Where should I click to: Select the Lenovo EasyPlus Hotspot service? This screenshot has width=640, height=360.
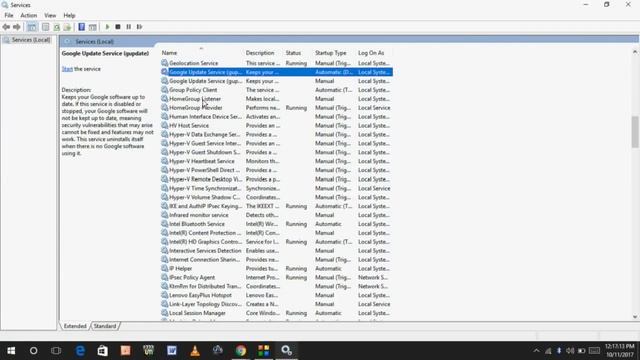click(276, 296)
